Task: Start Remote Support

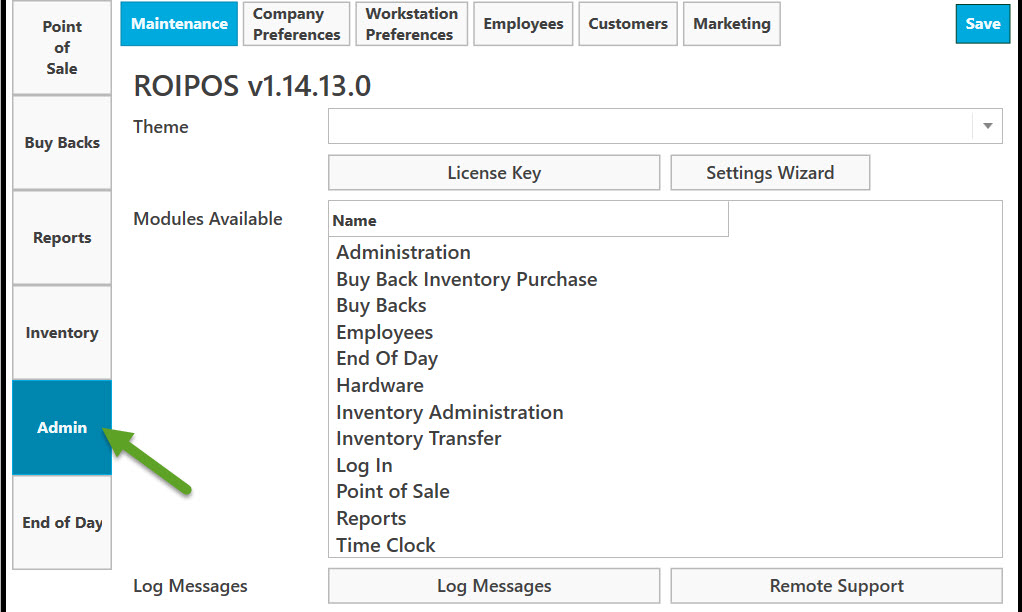Action: coord(836,586)
